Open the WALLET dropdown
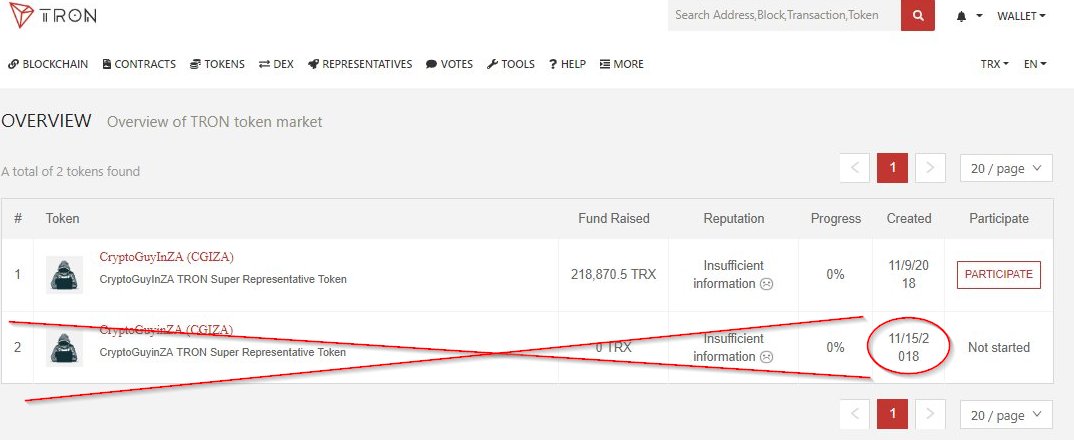 coord(1021,16)
